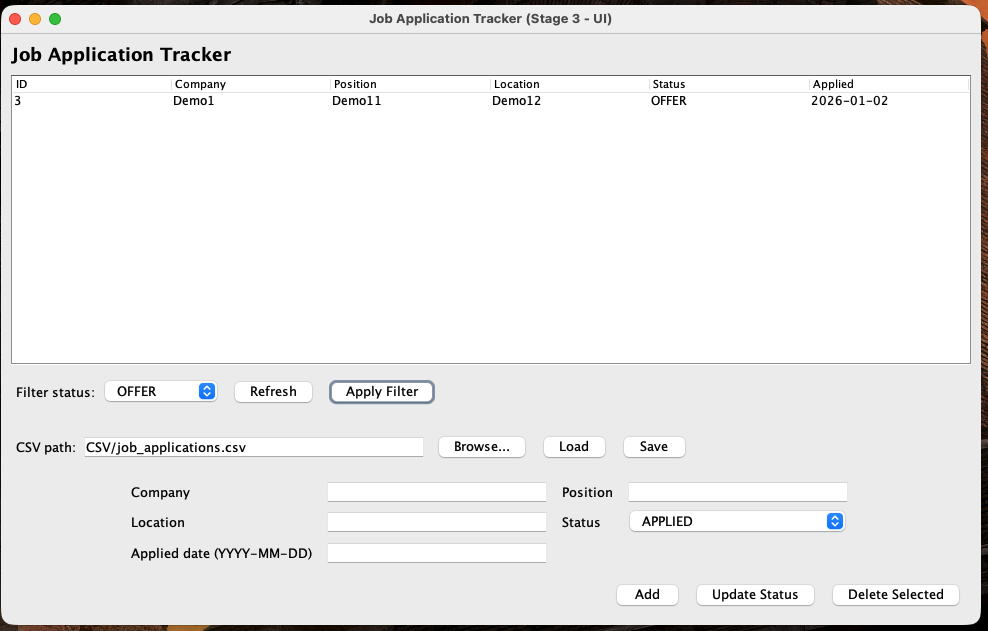The width and height of the screenshot is (988, 631).
Task: Click the Delete Selected button
Action: [x=895, y=595]
